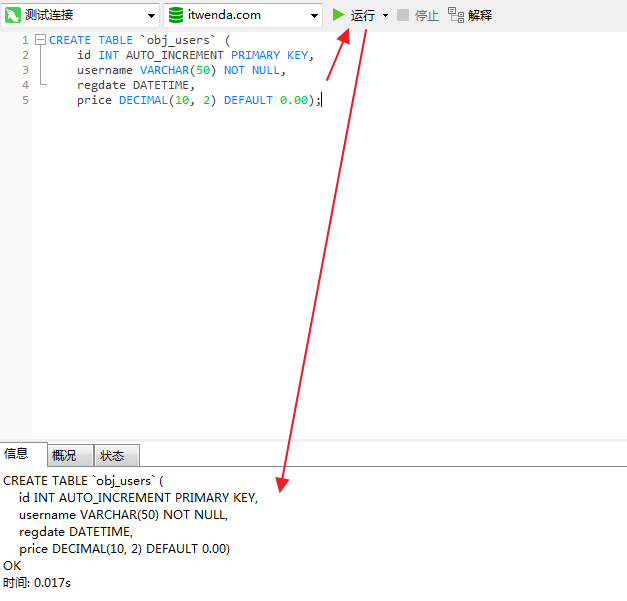The height and width of the screenshot is (601, 627).
Task: Click the green Run play icon
Action: [x=339, y=15]
